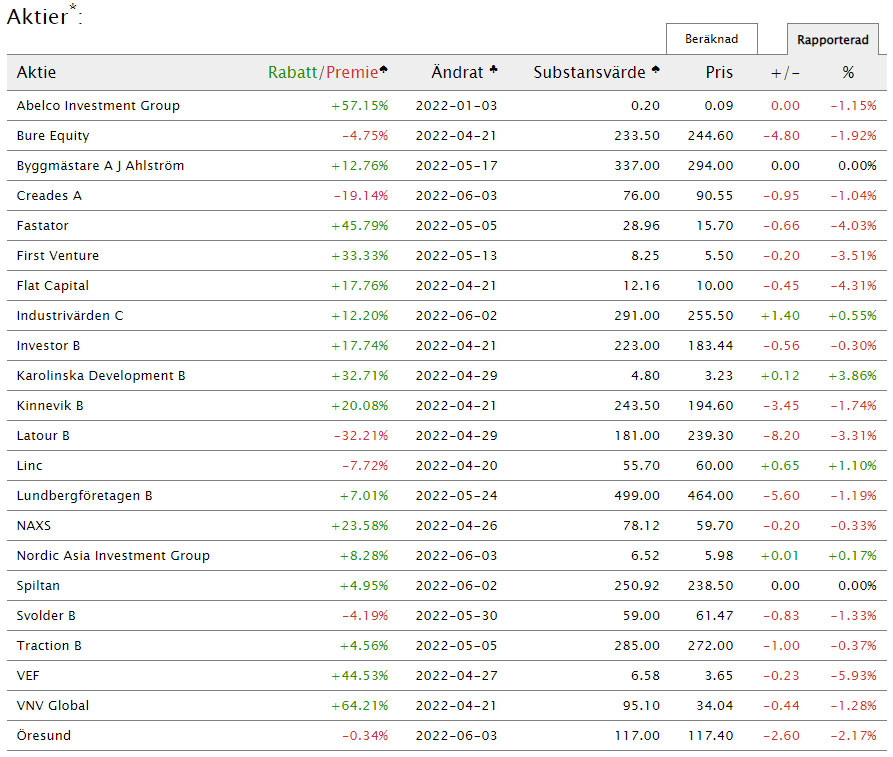Select the Rapporterad tab
The width and height of the screenshot is (893, 757).
pos(832,40)
